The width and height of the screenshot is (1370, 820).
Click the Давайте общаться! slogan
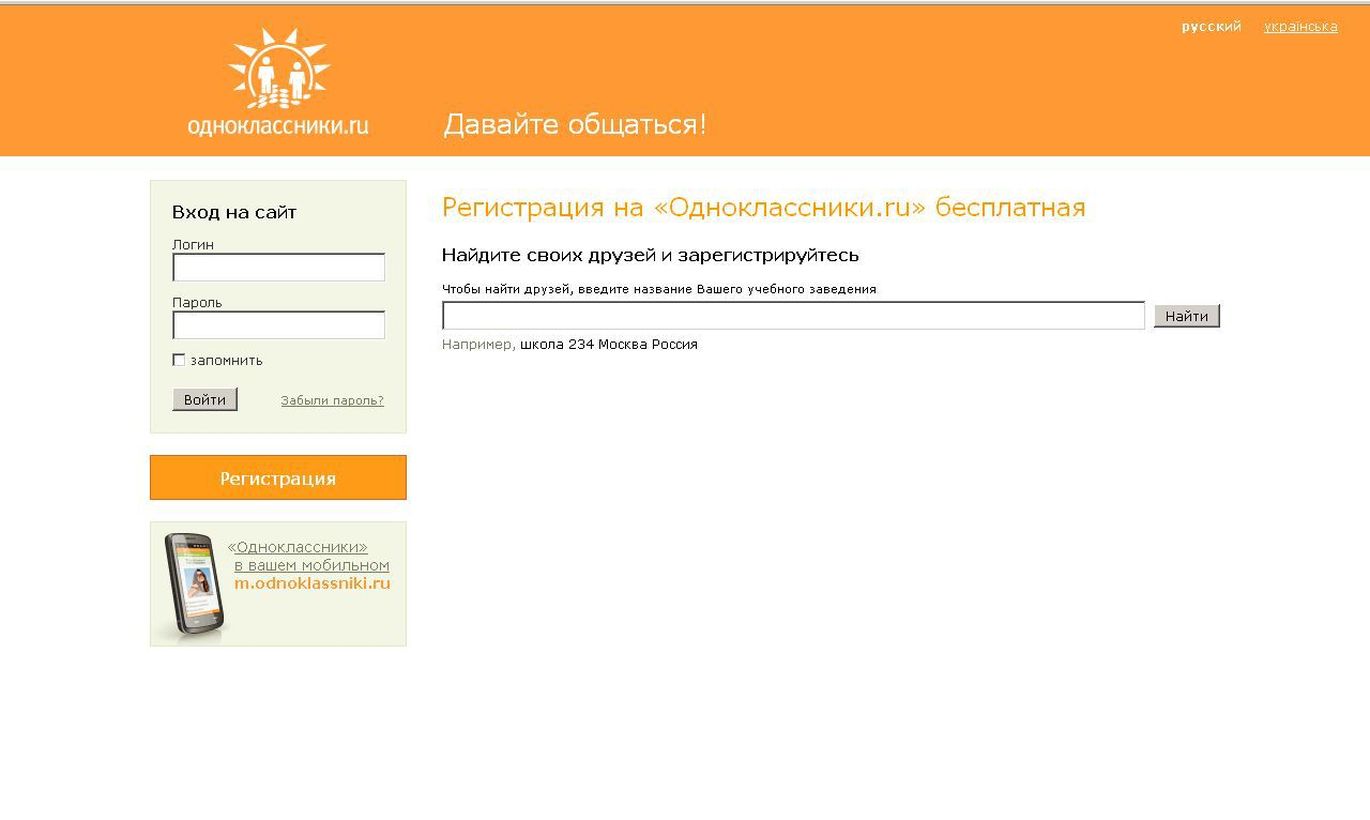575,124
